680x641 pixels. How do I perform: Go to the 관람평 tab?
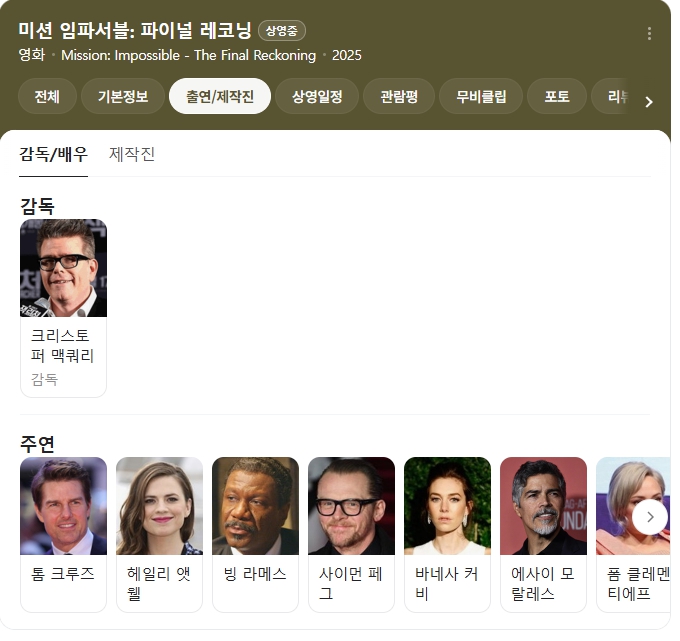pyautogui.click(x=399, y=96)
